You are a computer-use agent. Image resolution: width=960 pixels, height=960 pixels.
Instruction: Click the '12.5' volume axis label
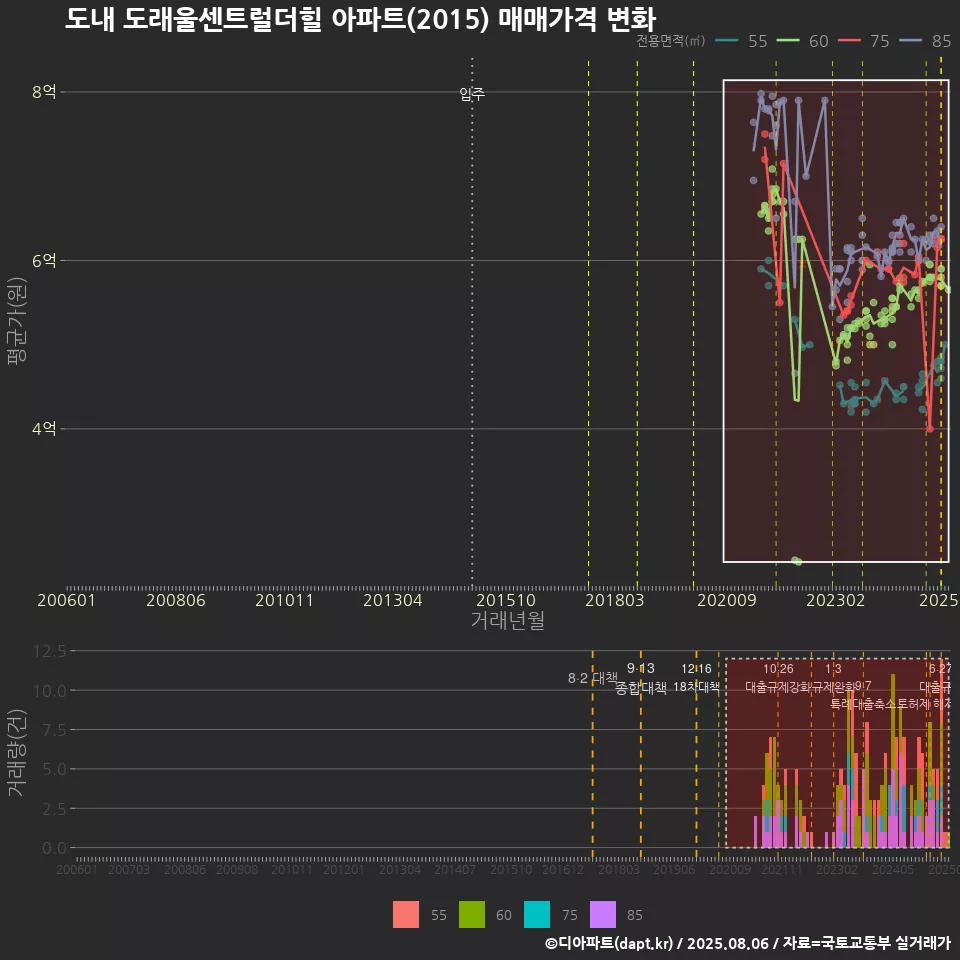50,651
